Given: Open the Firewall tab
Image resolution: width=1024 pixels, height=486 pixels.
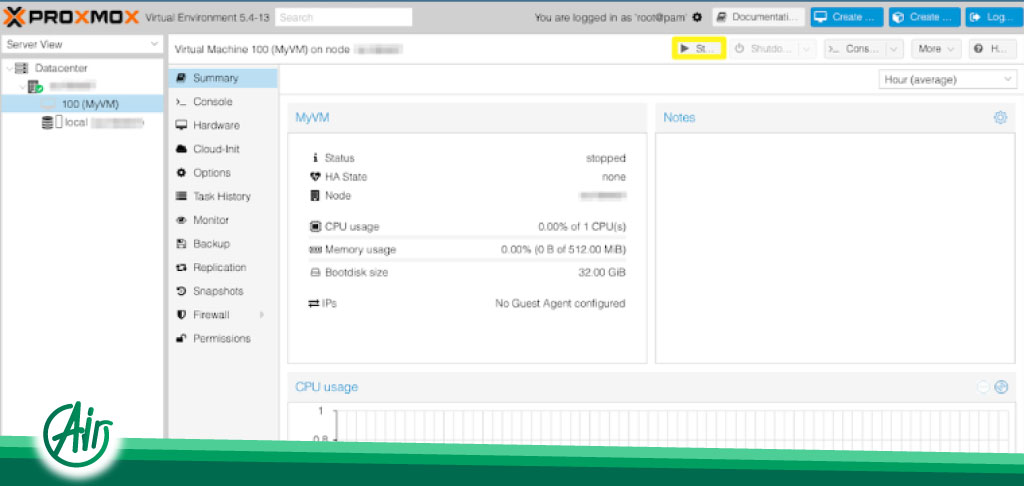Looking at the screenshot, I should 223,314.
